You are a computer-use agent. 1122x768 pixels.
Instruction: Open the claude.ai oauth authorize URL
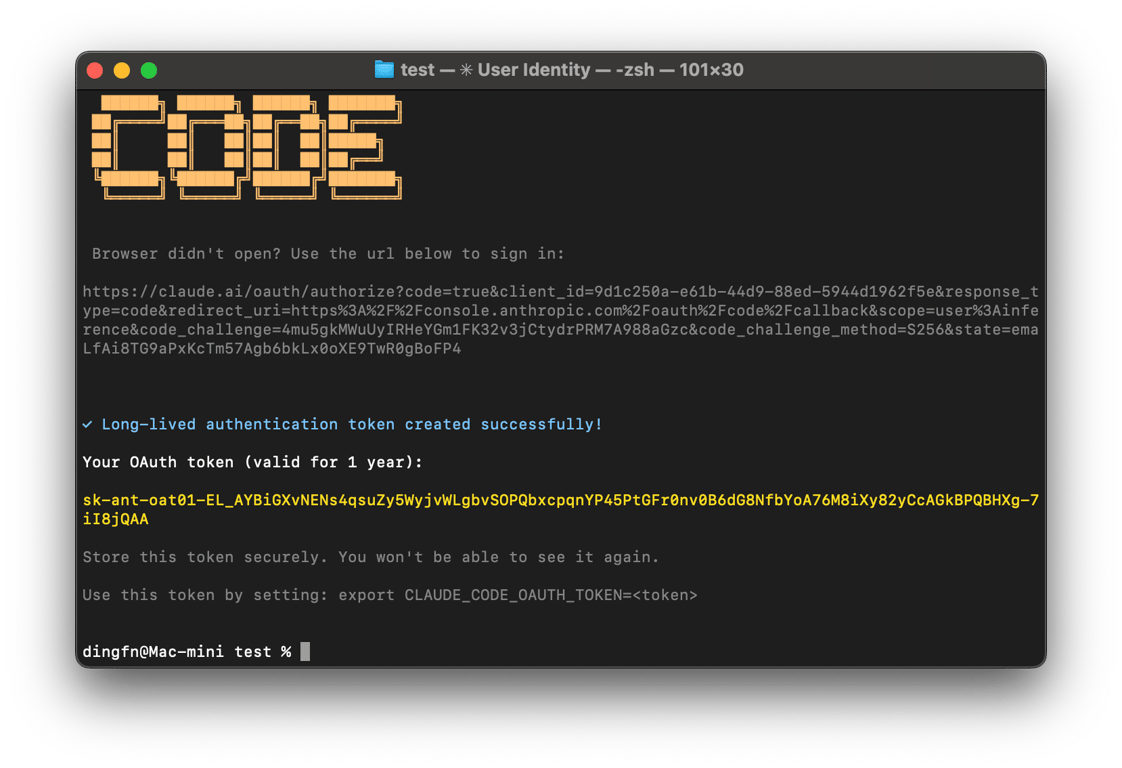(x=560, y=320)
